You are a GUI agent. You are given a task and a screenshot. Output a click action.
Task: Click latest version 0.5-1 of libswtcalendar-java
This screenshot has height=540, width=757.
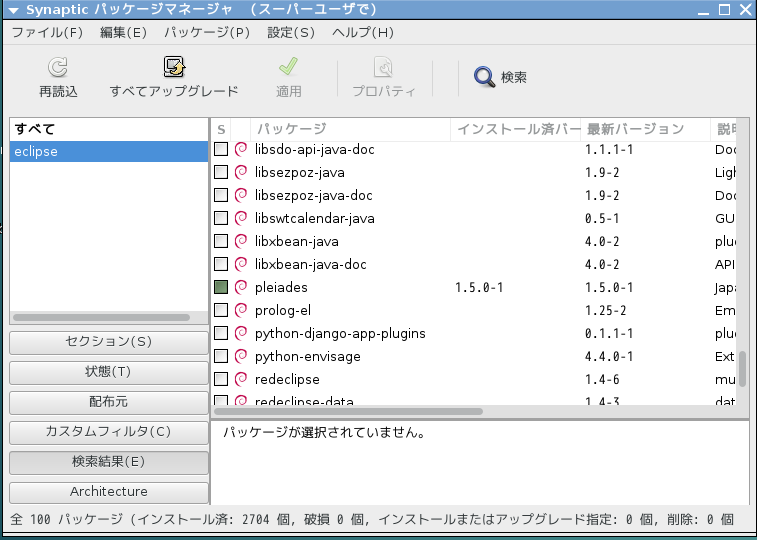pyautogui.click(x=602, y=219)
